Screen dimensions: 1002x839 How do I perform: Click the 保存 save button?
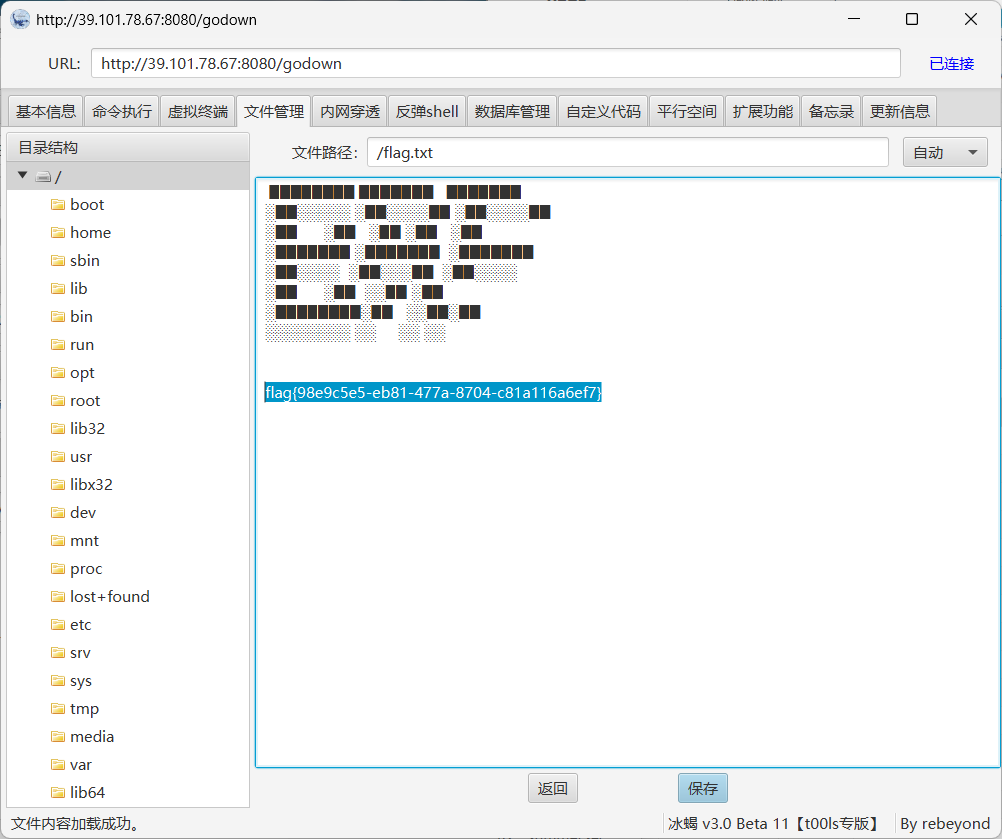pos(702,788)
